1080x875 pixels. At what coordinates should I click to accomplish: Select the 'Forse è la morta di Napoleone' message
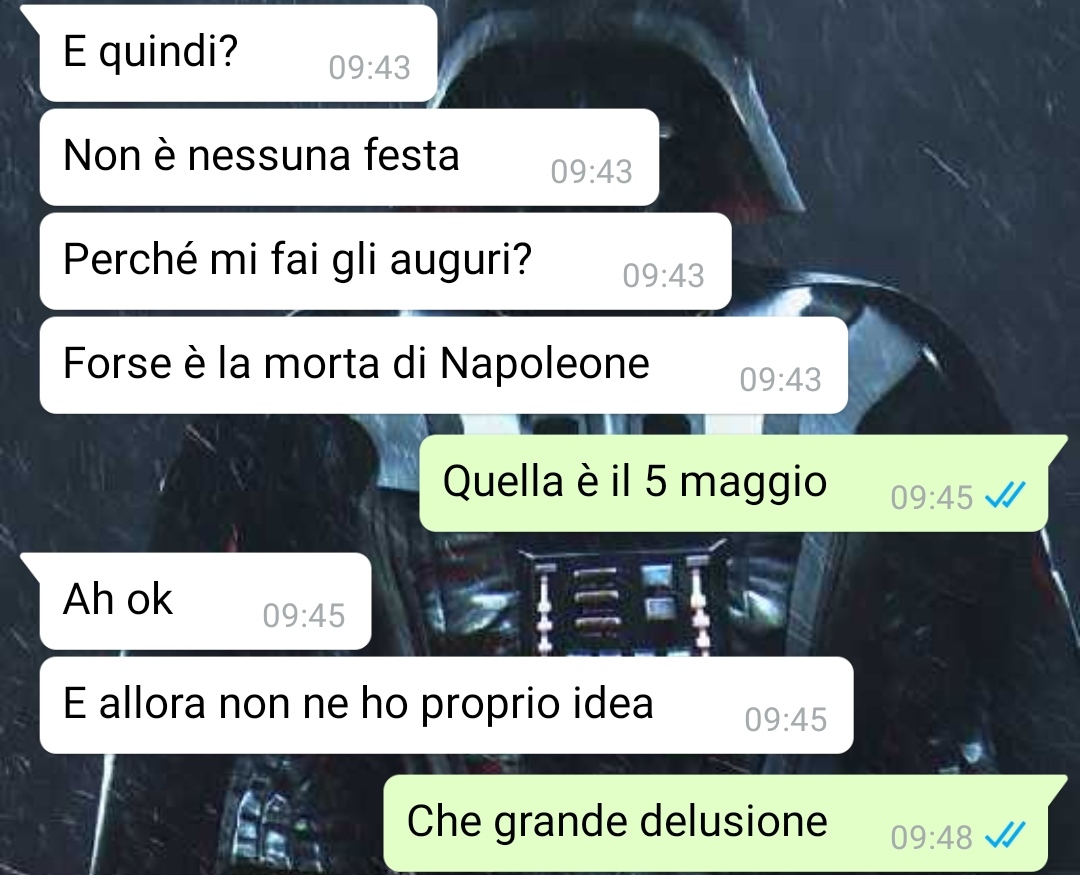click(444, 365)
